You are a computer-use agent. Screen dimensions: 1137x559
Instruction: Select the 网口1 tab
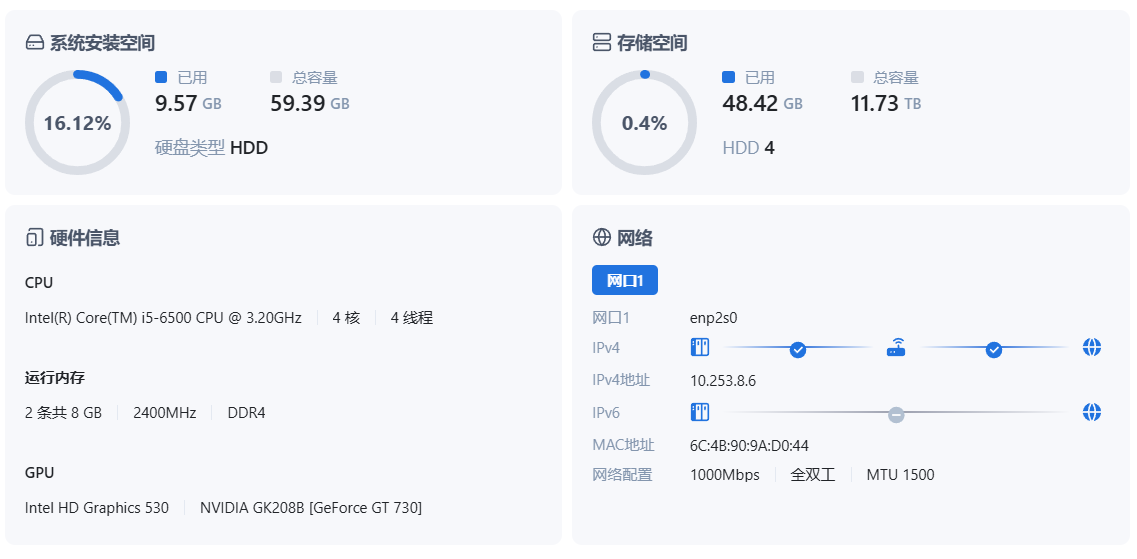624,280
